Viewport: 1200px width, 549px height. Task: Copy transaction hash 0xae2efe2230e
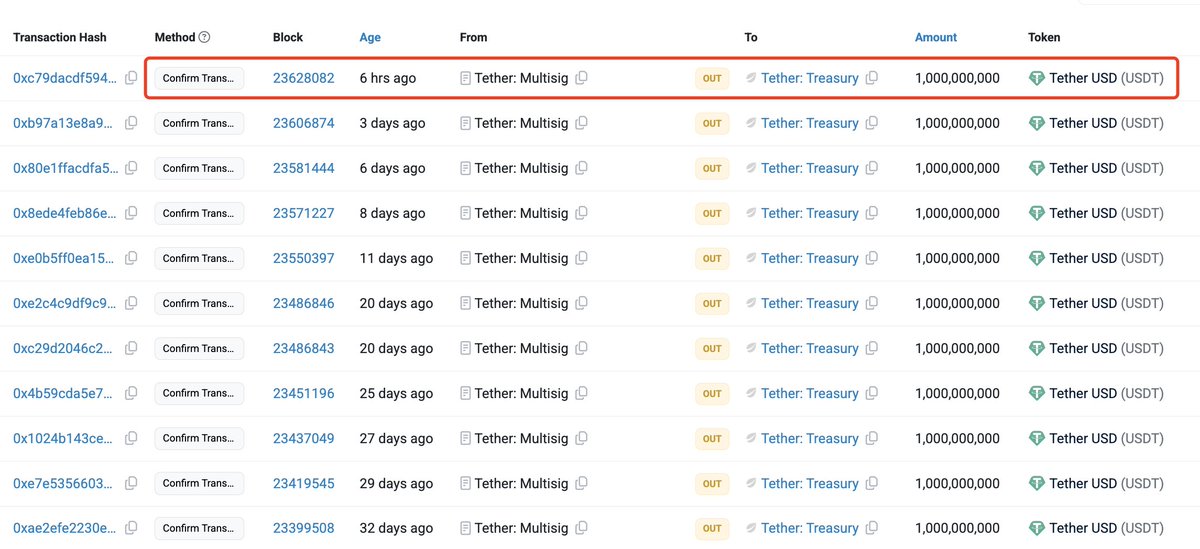pos(131,528)
